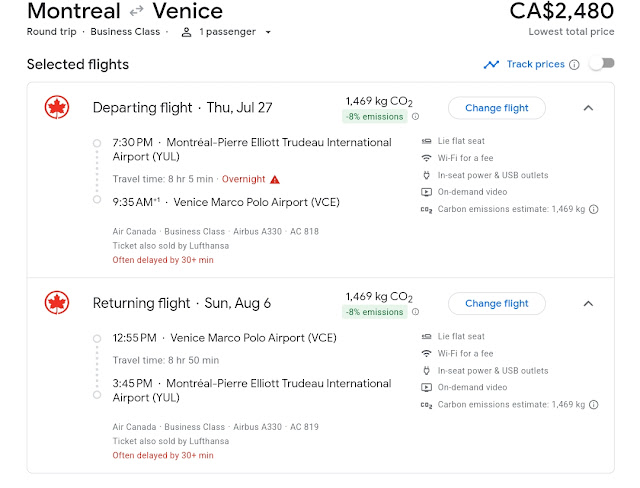This screenshot has width=640, height=488.
Task: Click the Track prices info icon
Action: pos(574,65)
